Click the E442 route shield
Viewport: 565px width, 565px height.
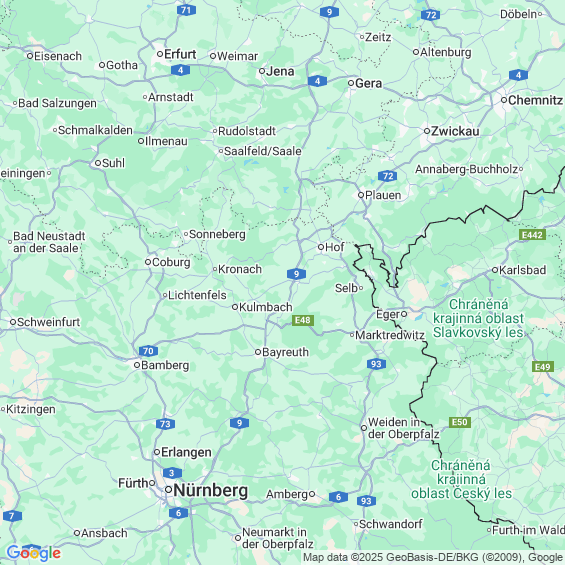coord(532,235)
